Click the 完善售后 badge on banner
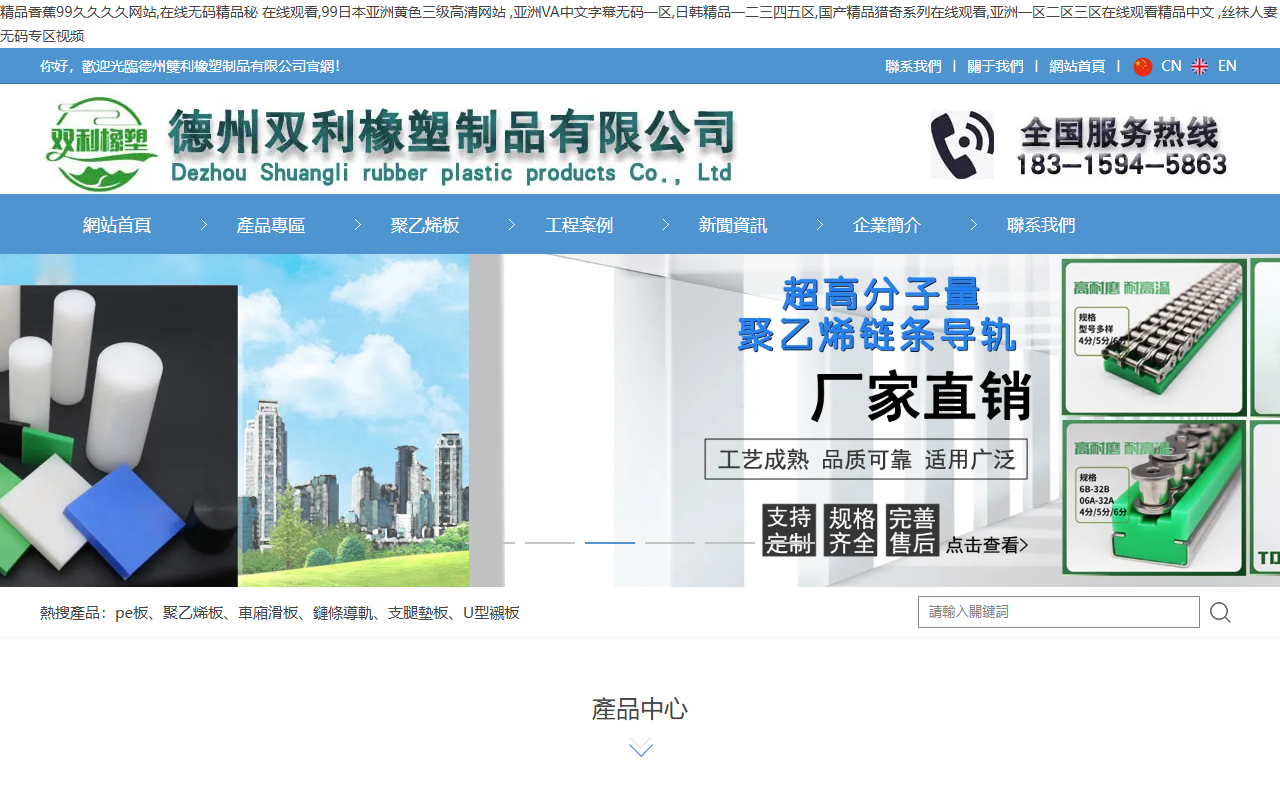 (912, 530)
